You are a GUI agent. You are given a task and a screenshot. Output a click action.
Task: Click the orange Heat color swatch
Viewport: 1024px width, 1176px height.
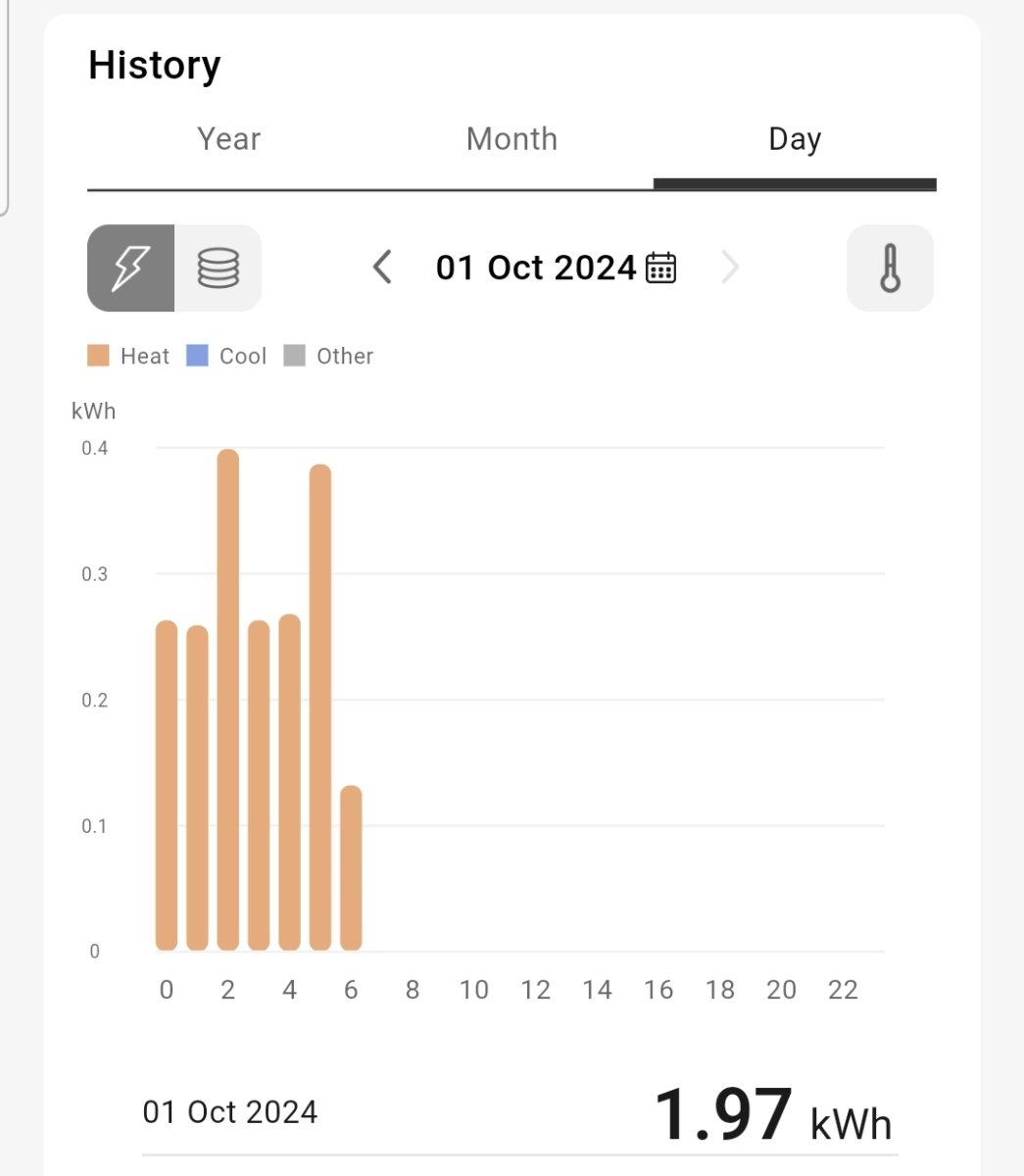pos(98,355)
